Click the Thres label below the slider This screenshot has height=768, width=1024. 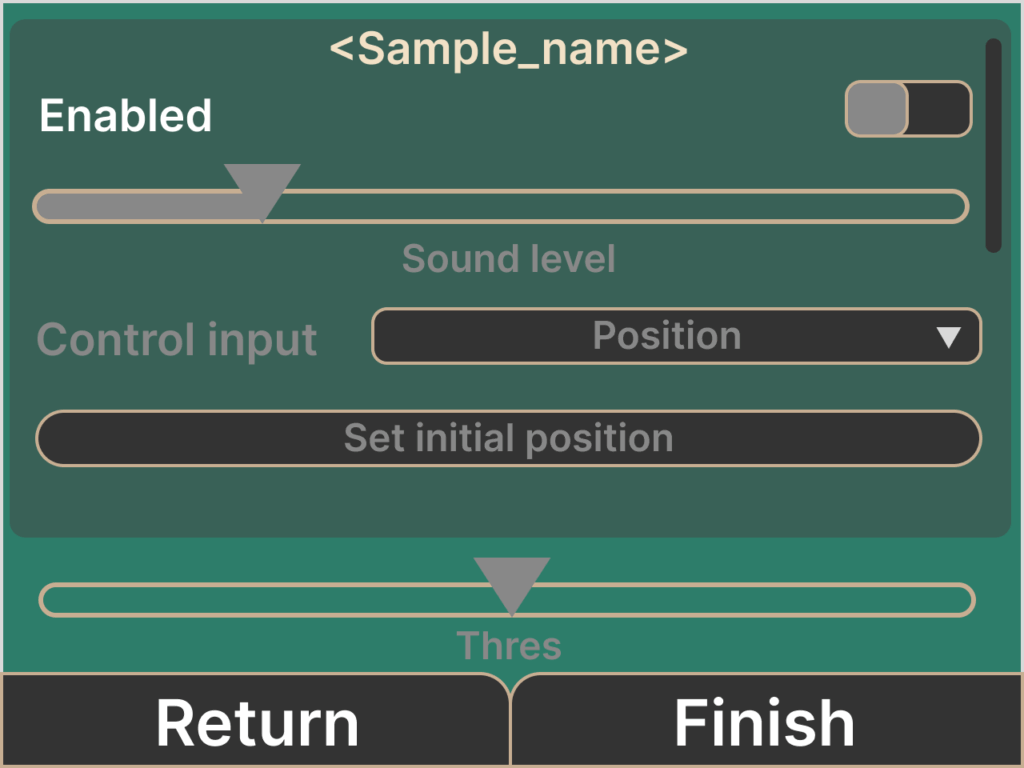click(x=508, y=646)
